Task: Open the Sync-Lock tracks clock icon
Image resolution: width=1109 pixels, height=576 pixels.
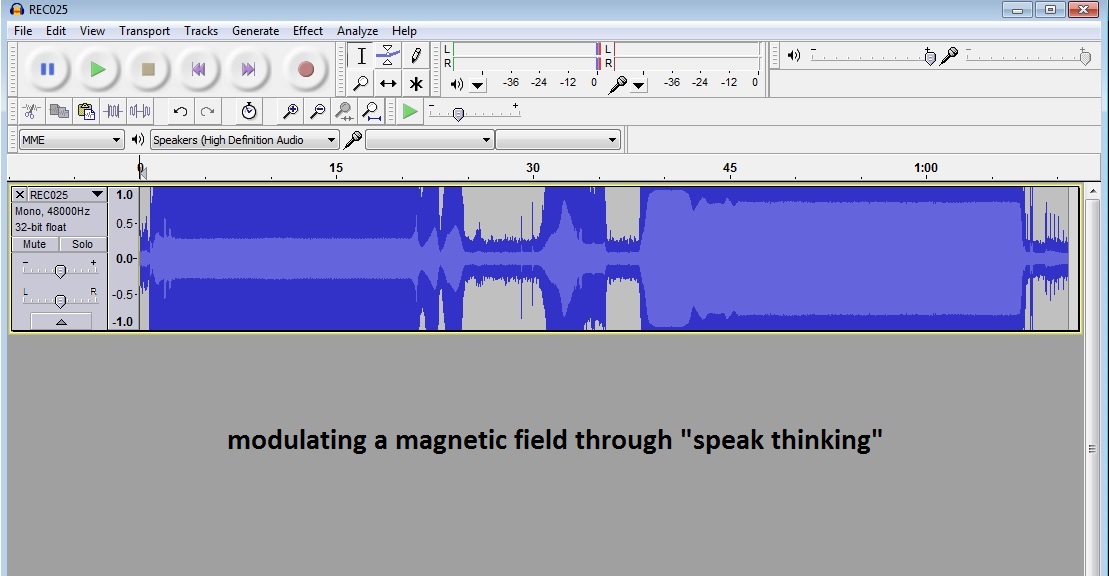Action: [248, 111]
